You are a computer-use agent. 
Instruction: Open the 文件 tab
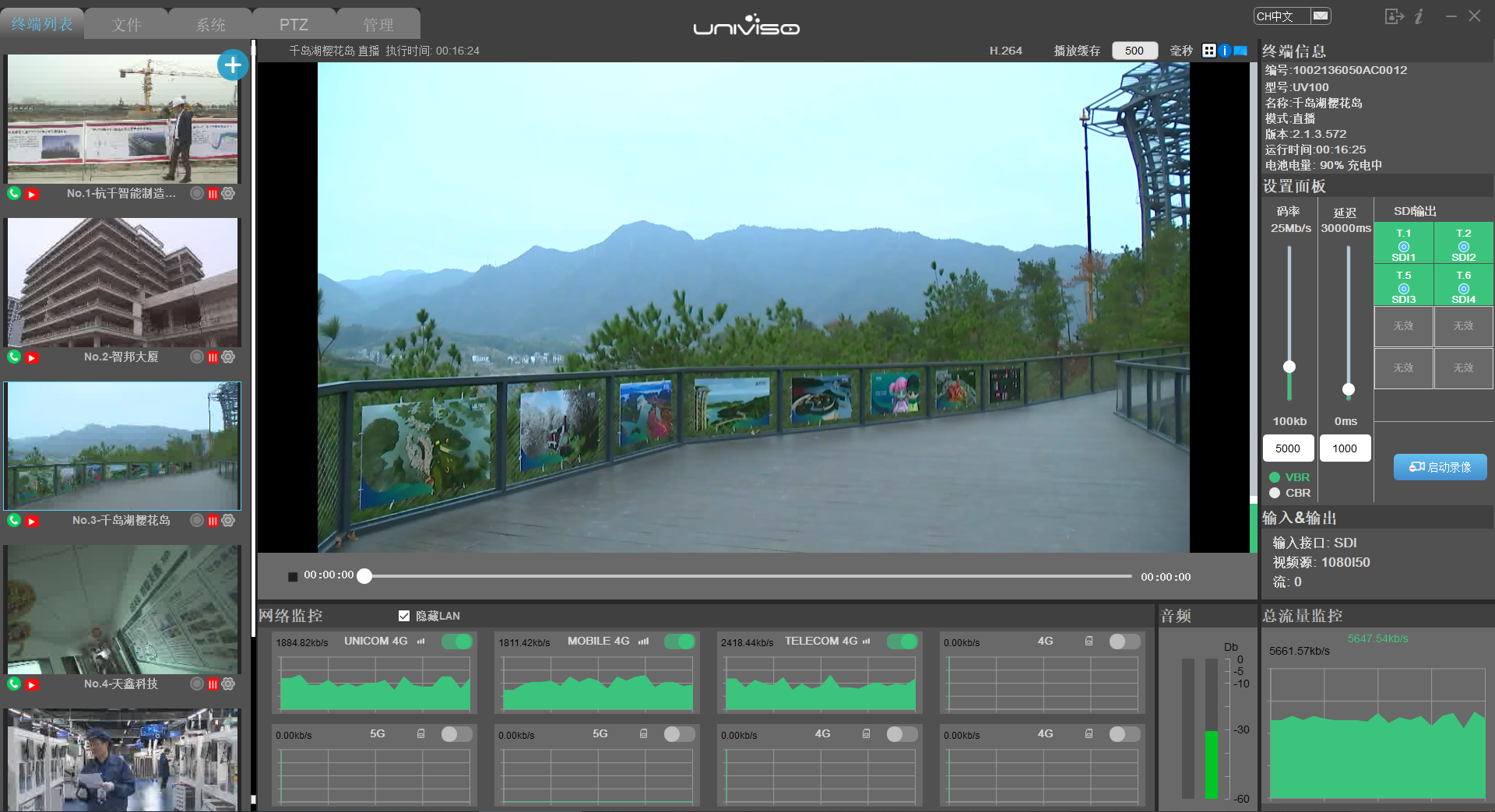point(126,24)
